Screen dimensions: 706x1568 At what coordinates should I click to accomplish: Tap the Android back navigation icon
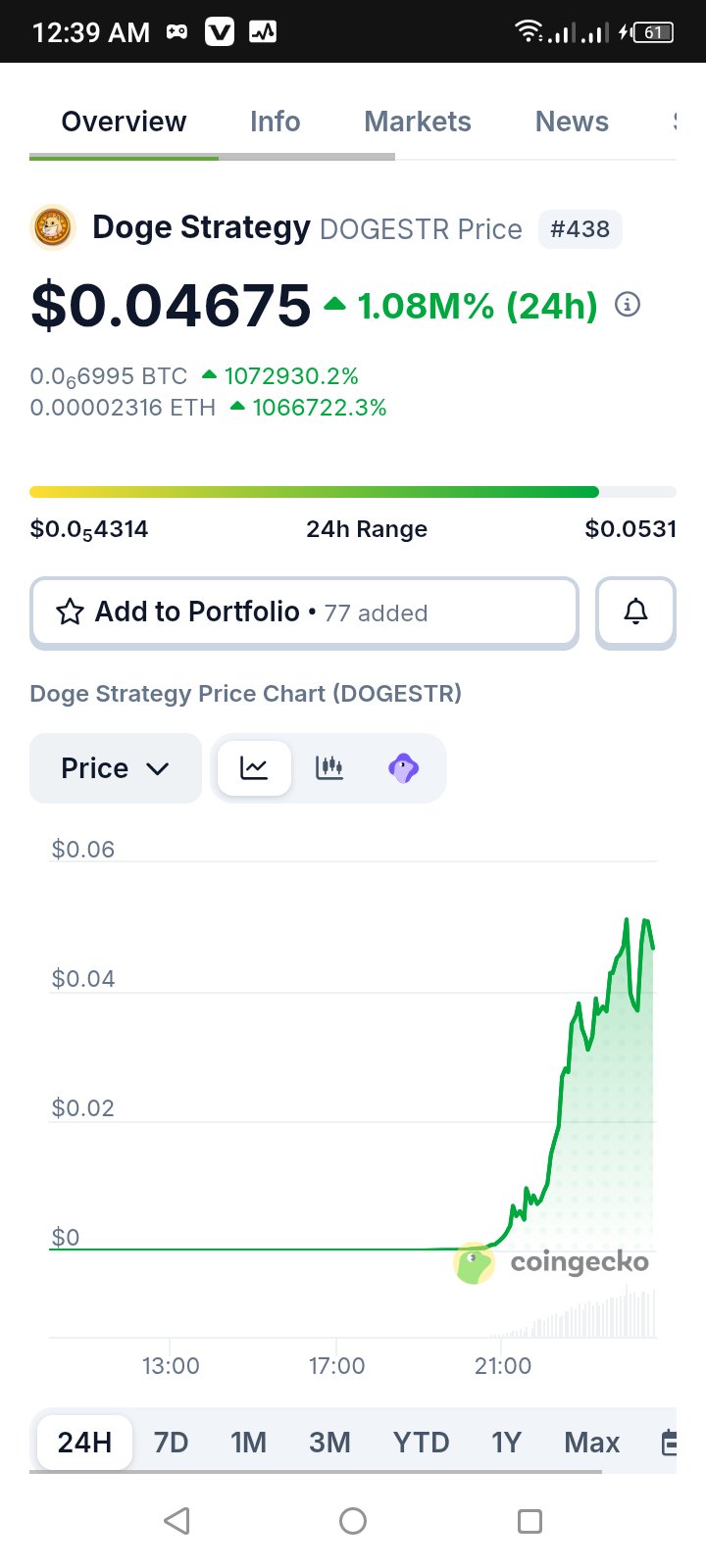click(x=176, y=1521)
